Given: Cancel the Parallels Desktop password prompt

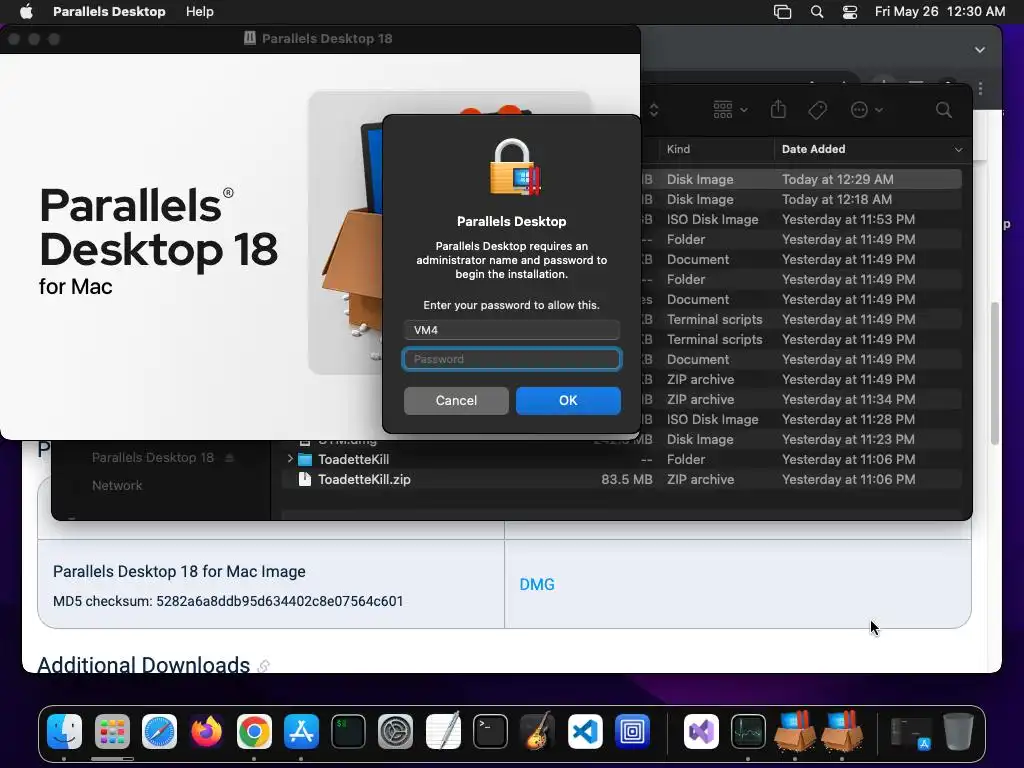Looking at the screenshot, I should tap(456, 400).
